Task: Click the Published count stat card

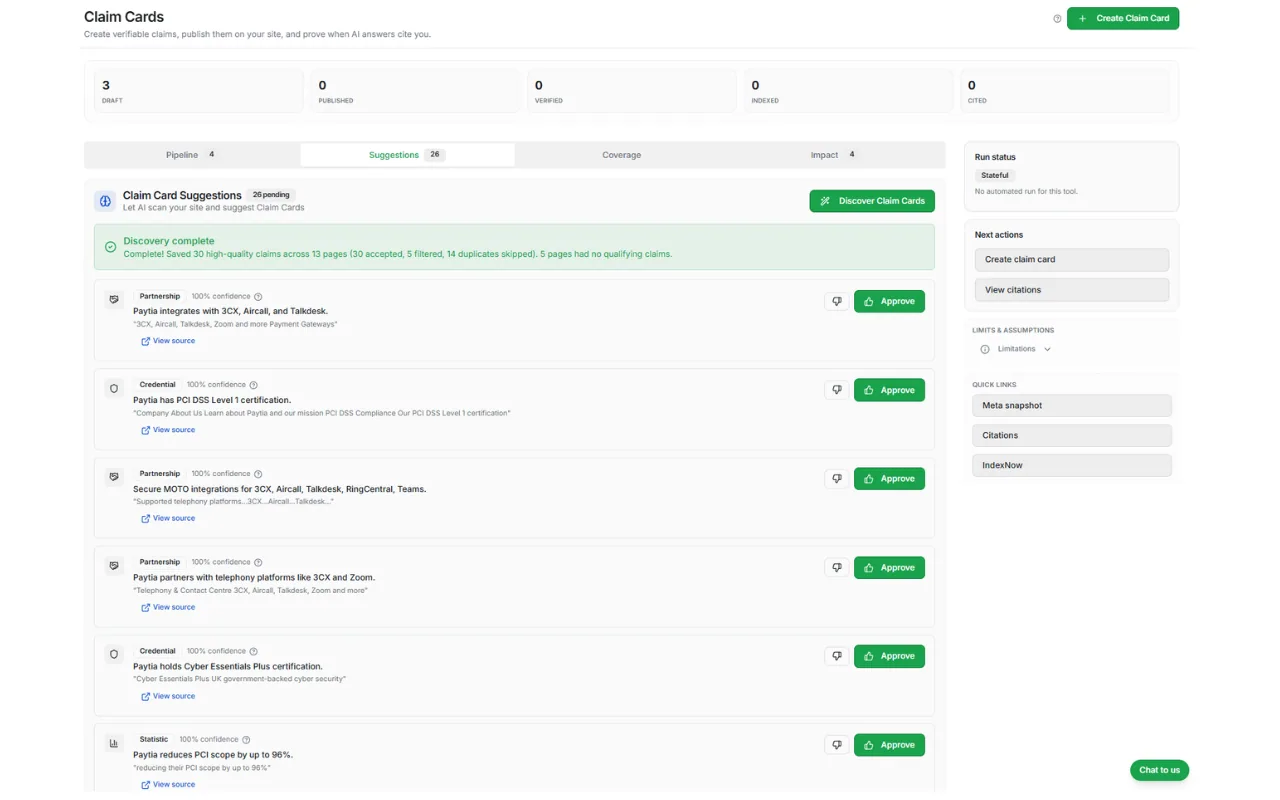Action: coord(415,91)
